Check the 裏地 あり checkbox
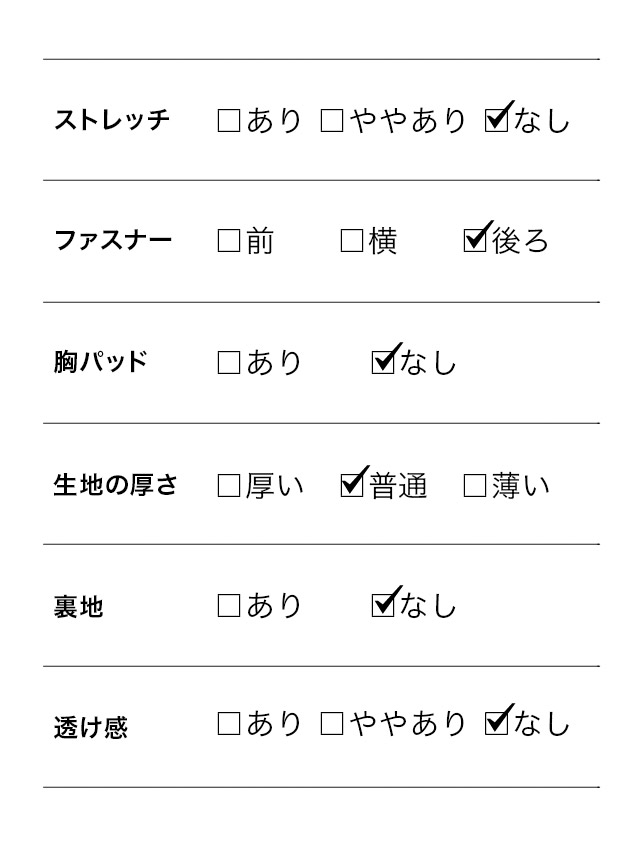Viewport: 640px width, 854px height. pyautogui.click(x=229, y=605)
